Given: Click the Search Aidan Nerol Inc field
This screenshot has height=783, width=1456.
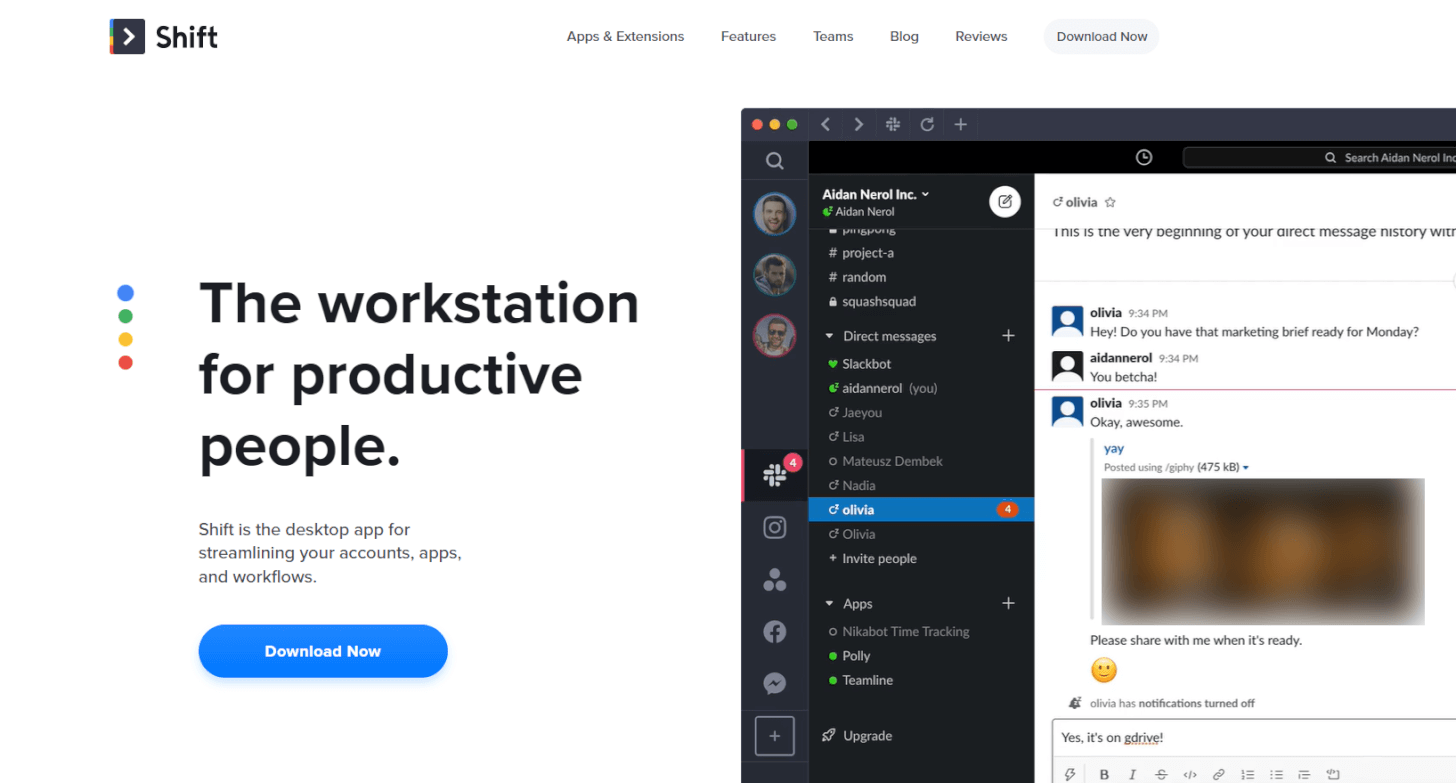Looking at the screenshot, I should (1319, 157).
